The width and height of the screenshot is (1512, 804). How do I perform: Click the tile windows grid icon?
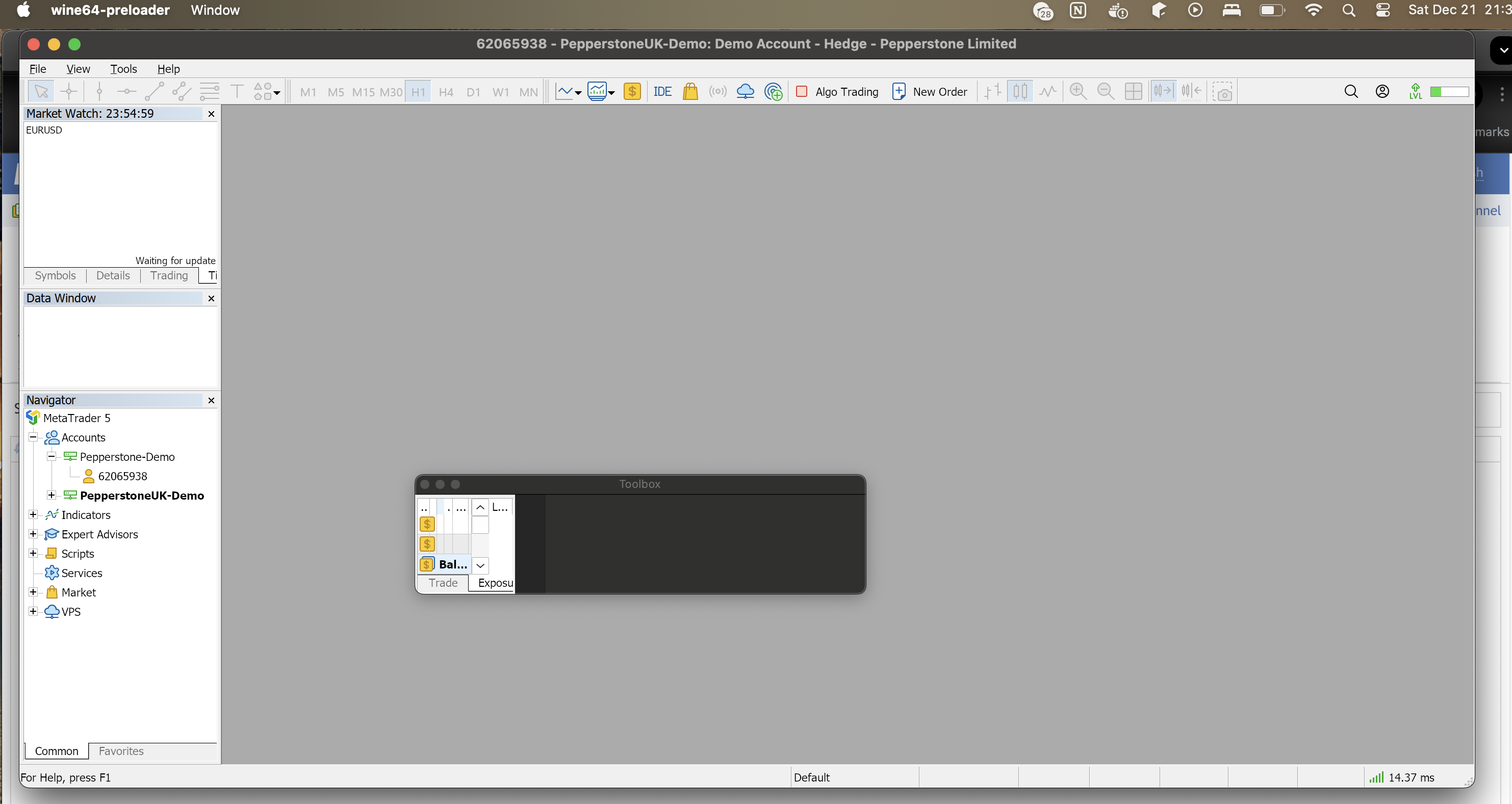tap(1133, 92)
